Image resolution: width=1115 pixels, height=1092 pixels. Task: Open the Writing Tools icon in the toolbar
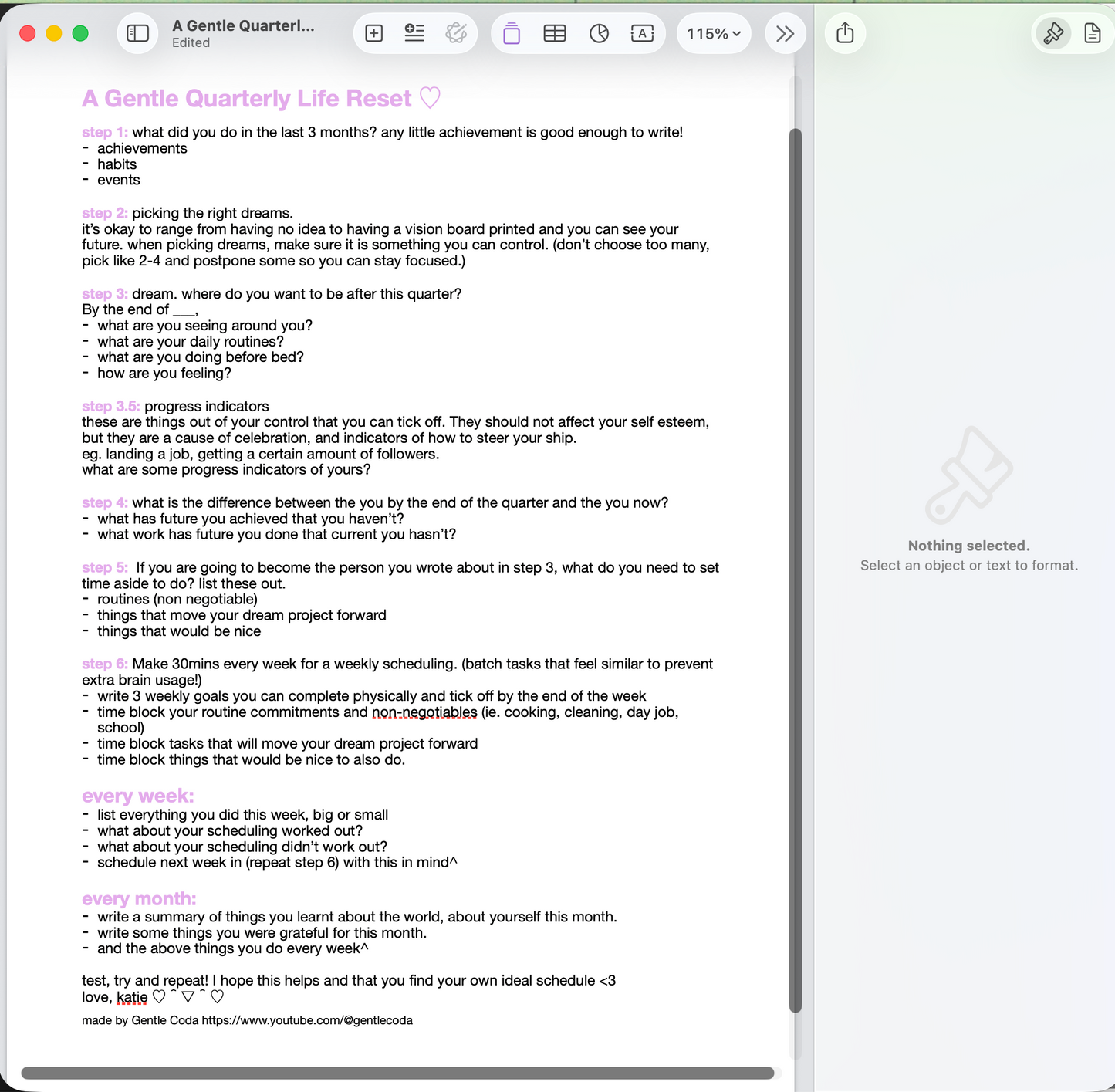[x=456, y=33]
